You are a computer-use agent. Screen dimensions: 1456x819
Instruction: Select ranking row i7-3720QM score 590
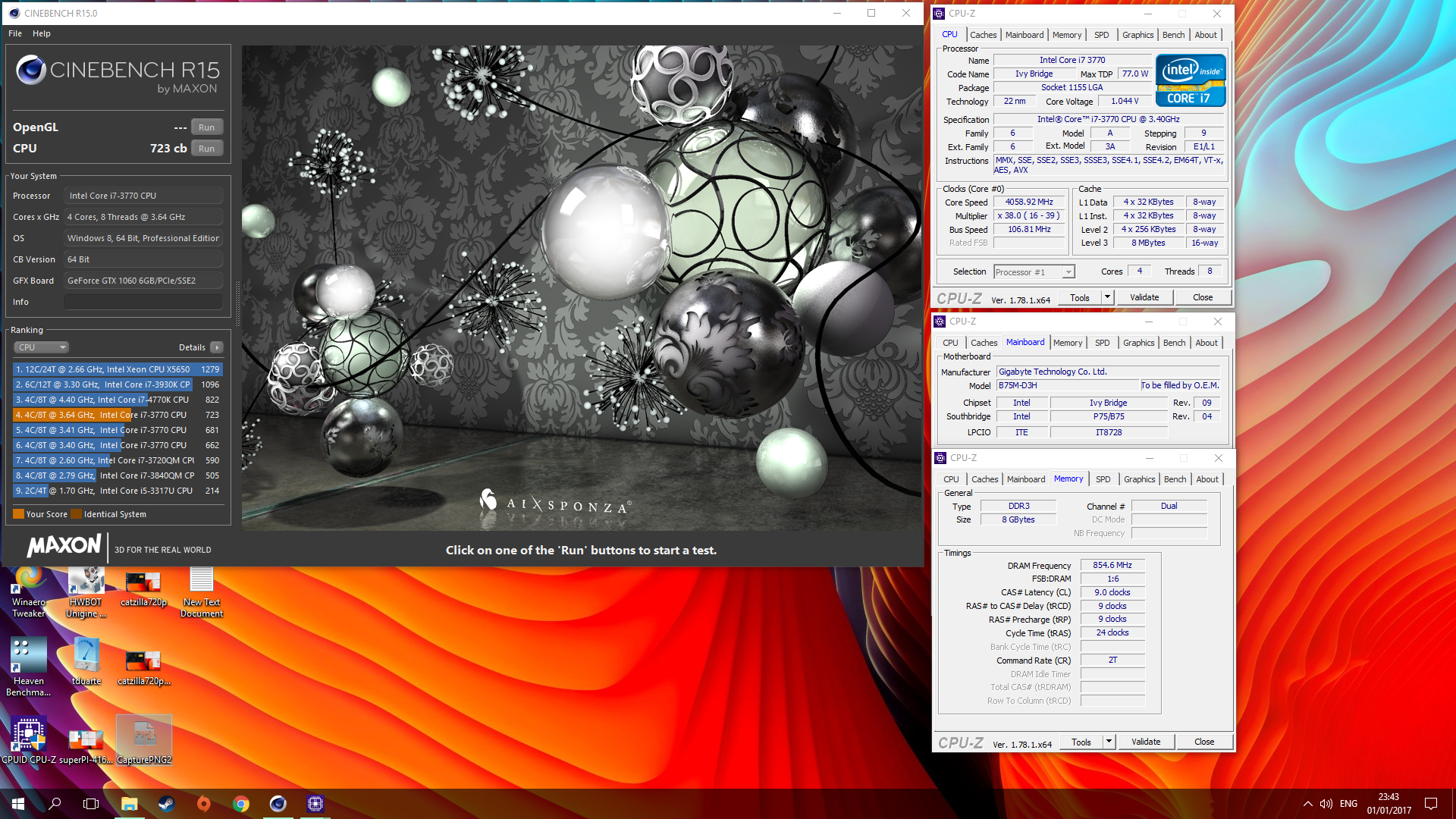pyautogui.click(x=118, y=460)
